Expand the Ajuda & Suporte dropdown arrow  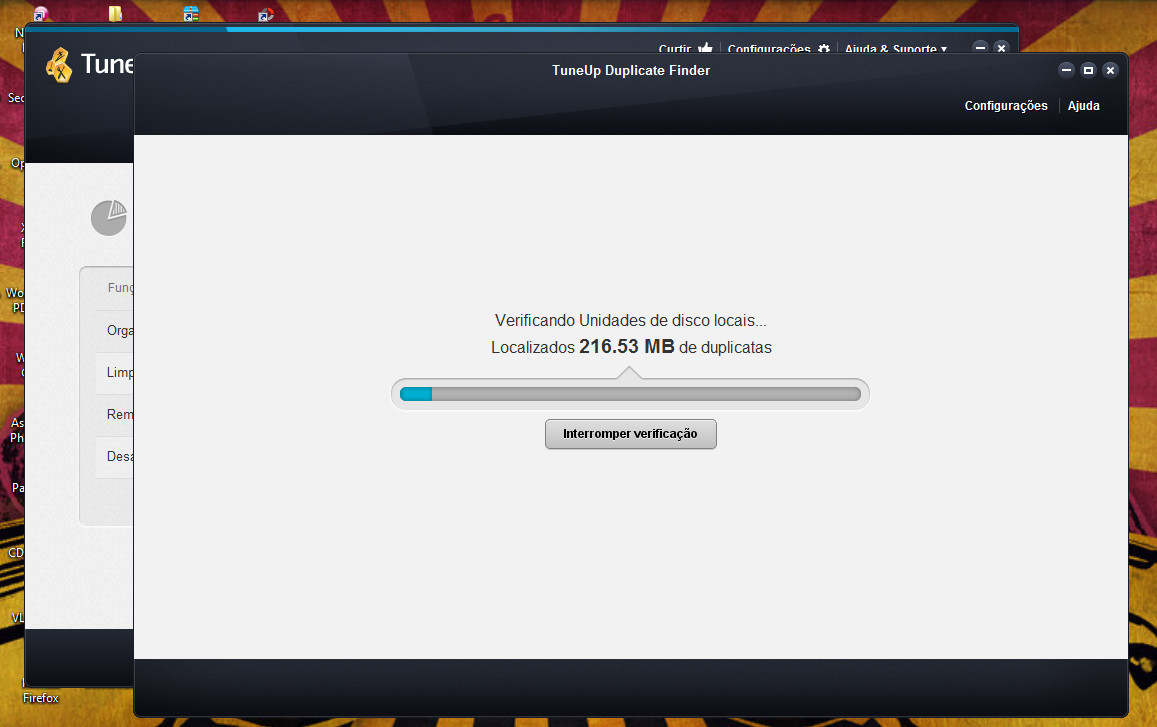[x=944, y=49]
